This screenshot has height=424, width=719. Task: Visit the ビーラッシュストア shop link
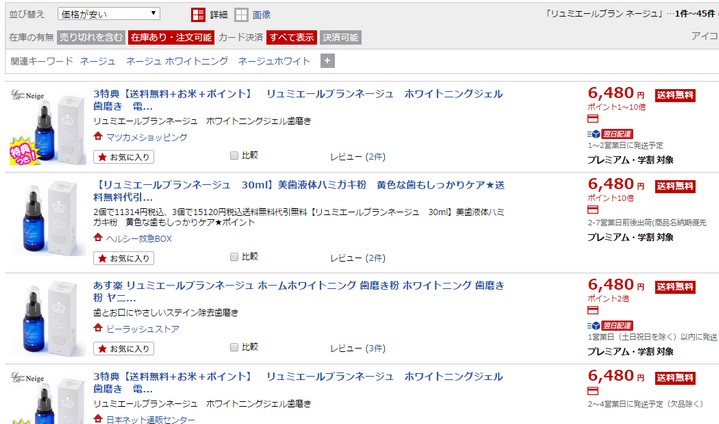[x=143, y=329]
